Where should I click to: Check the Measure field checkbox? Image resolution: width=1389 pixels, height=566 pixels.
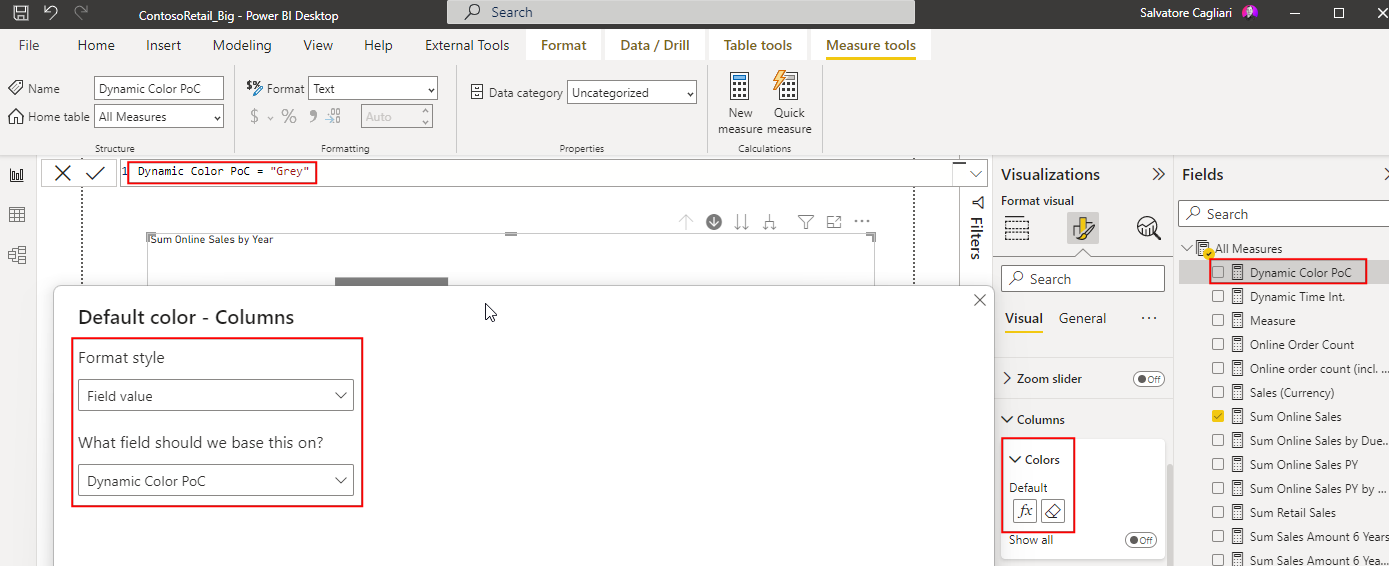1218,320
